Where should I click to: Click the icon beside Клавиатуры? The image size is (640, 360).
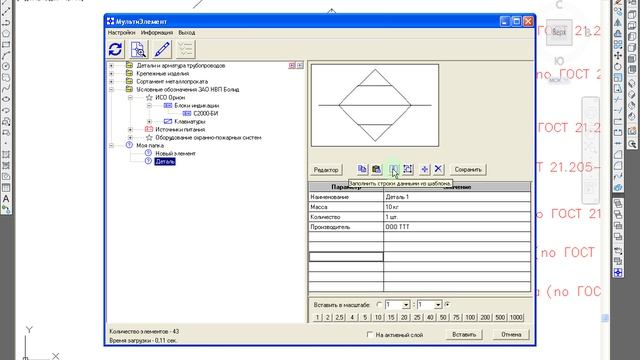(168, 121)
